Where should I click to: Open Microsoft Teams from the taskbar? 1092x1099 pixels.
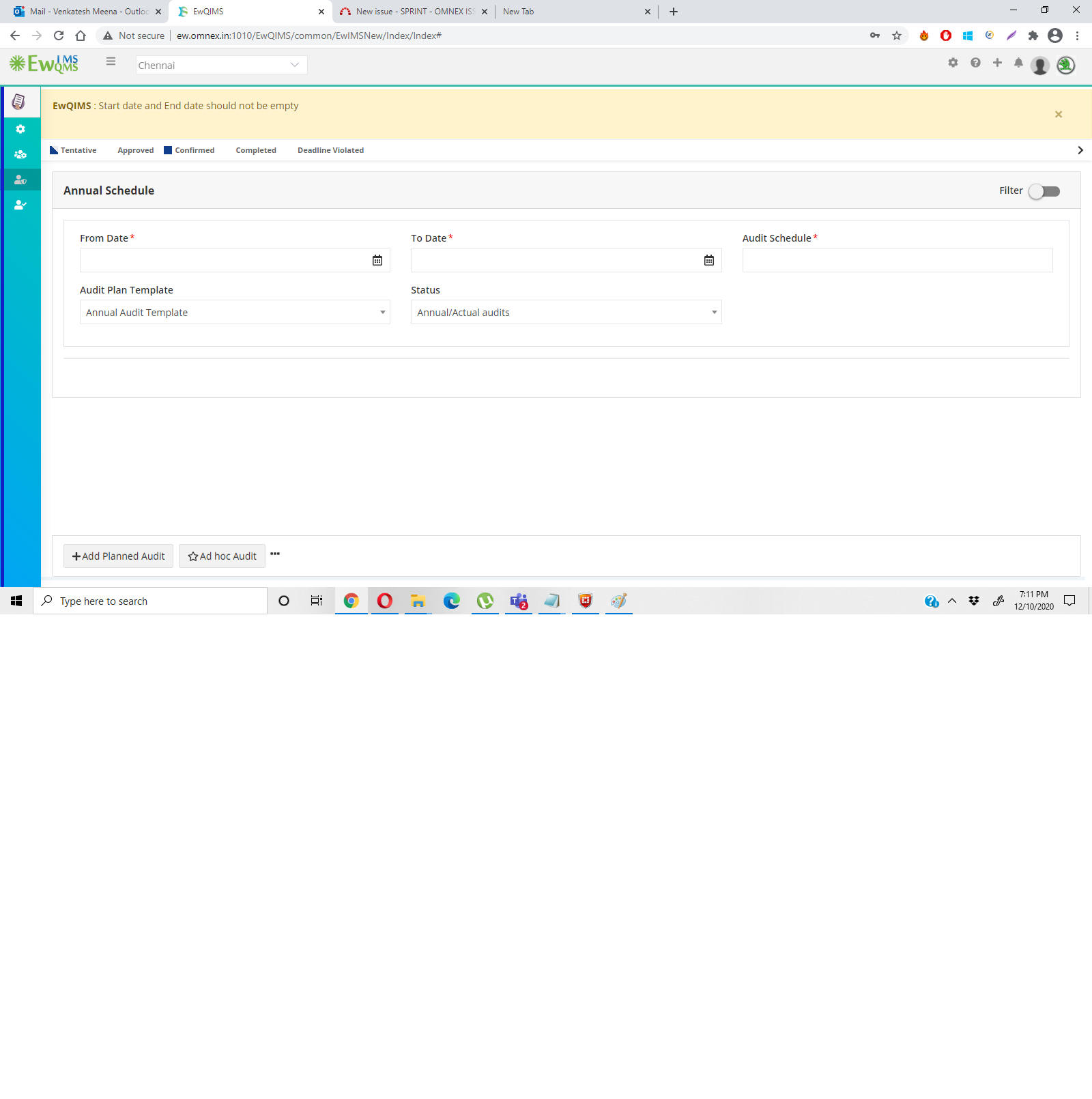pyautogui.click(x=519, y=601)
